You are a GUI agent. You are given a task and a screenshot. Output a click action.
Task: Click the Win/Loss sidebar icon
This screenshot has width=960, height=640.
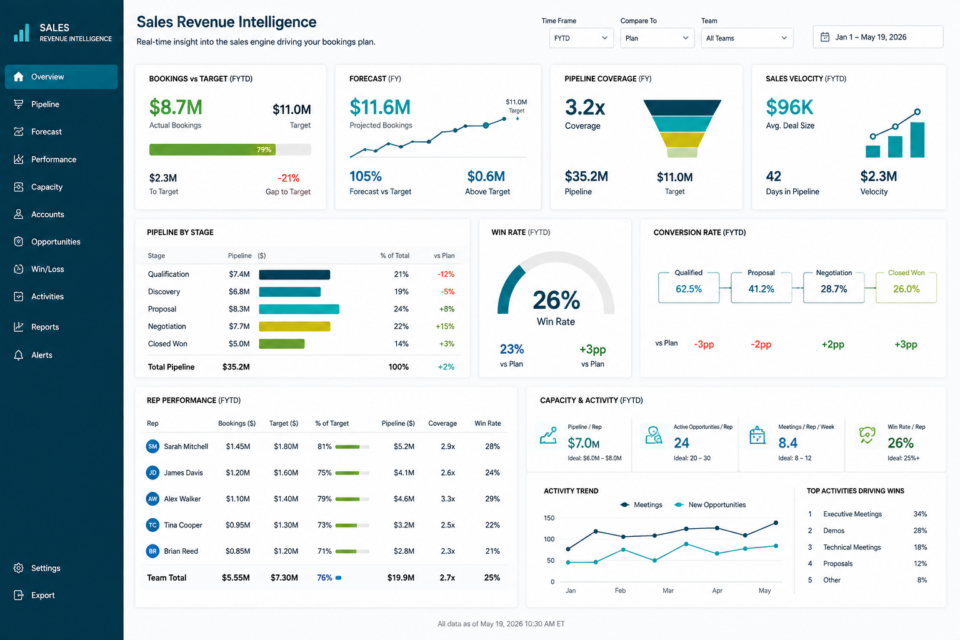(x=18, y=269)
